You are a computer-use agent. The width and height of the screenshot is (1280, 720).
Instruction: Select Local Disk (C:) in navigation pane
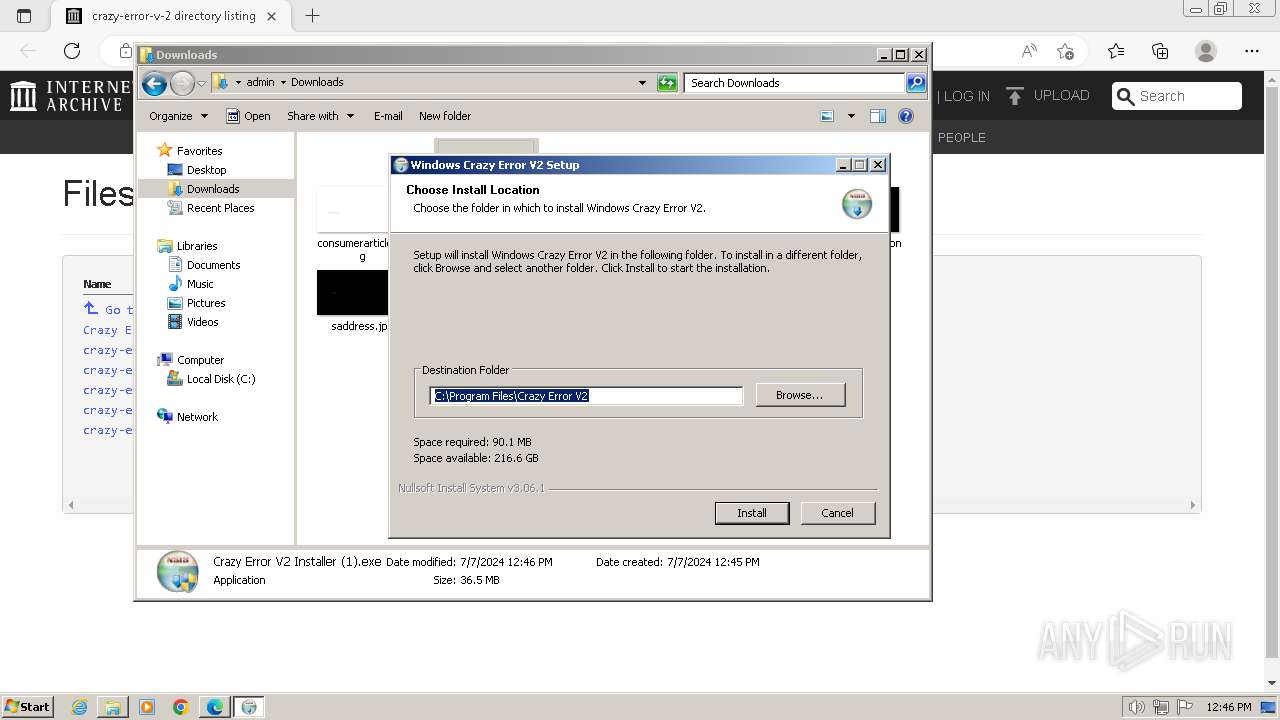pos(221,379)
